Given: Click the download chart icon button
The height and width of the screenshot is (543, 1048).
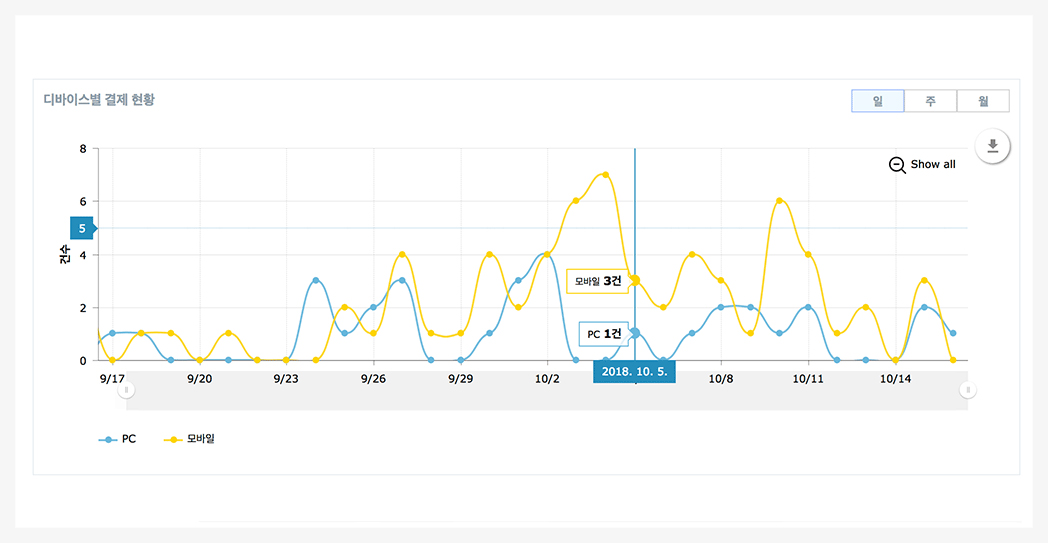Looking at the screenshot, I should click(992, 146).
